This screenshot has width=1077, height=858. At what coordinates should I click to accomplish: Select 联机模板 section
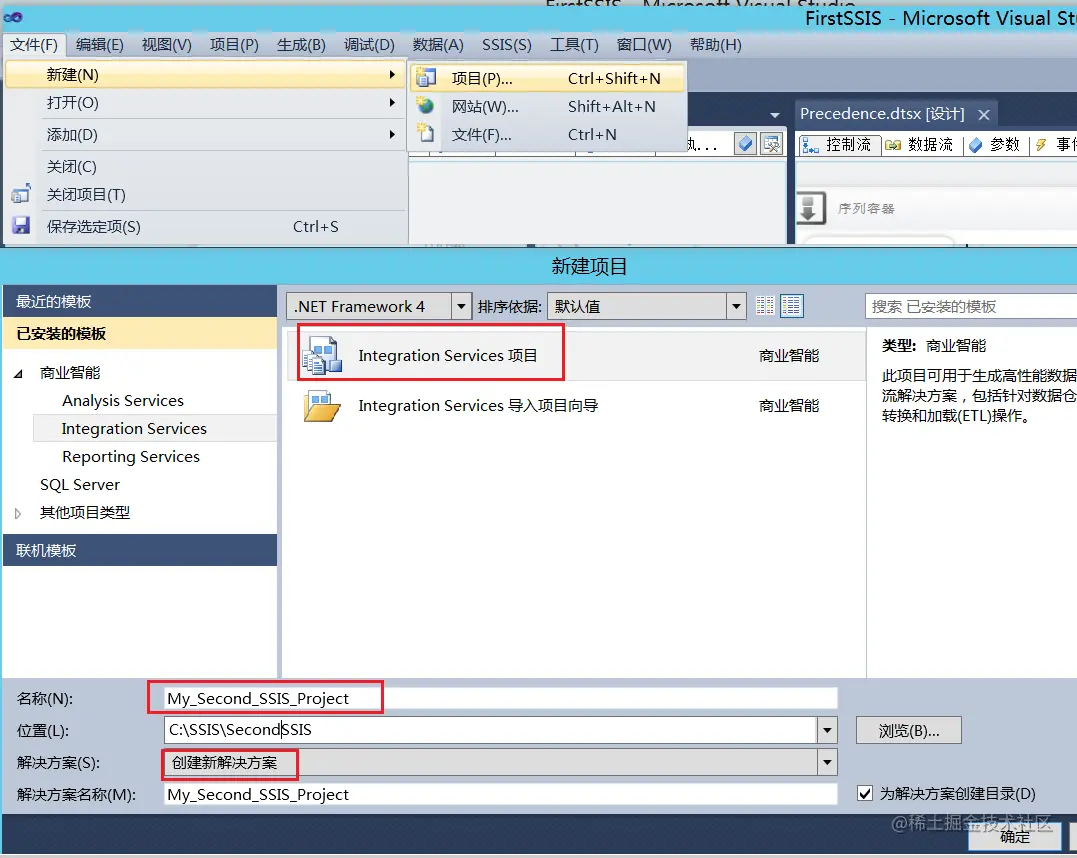140,550
